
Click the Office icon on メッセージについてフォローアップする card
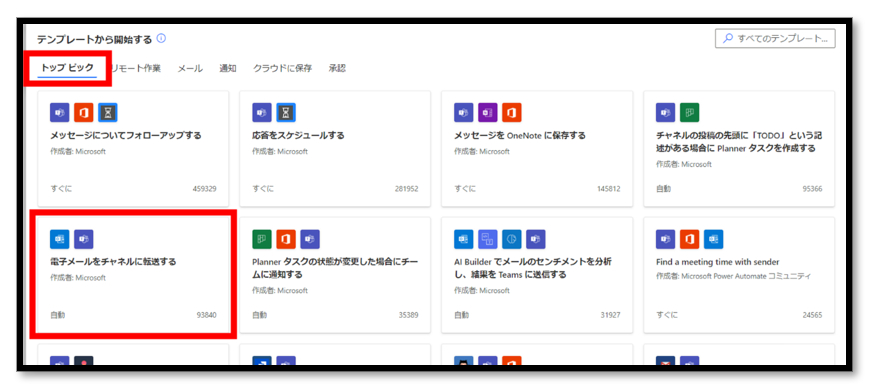tap(84, 113)
